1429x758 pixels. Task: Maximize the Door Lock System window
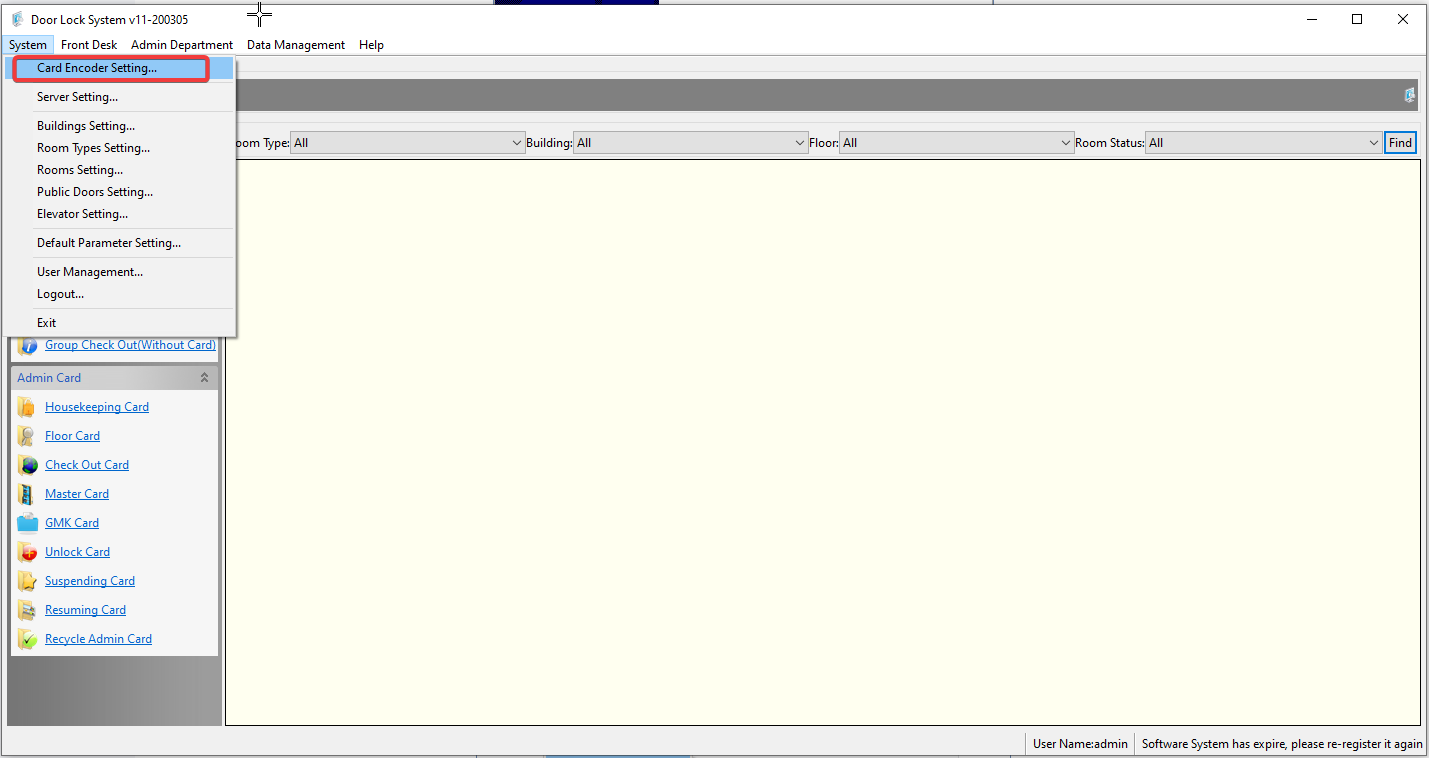click(x=1357, y=19)
